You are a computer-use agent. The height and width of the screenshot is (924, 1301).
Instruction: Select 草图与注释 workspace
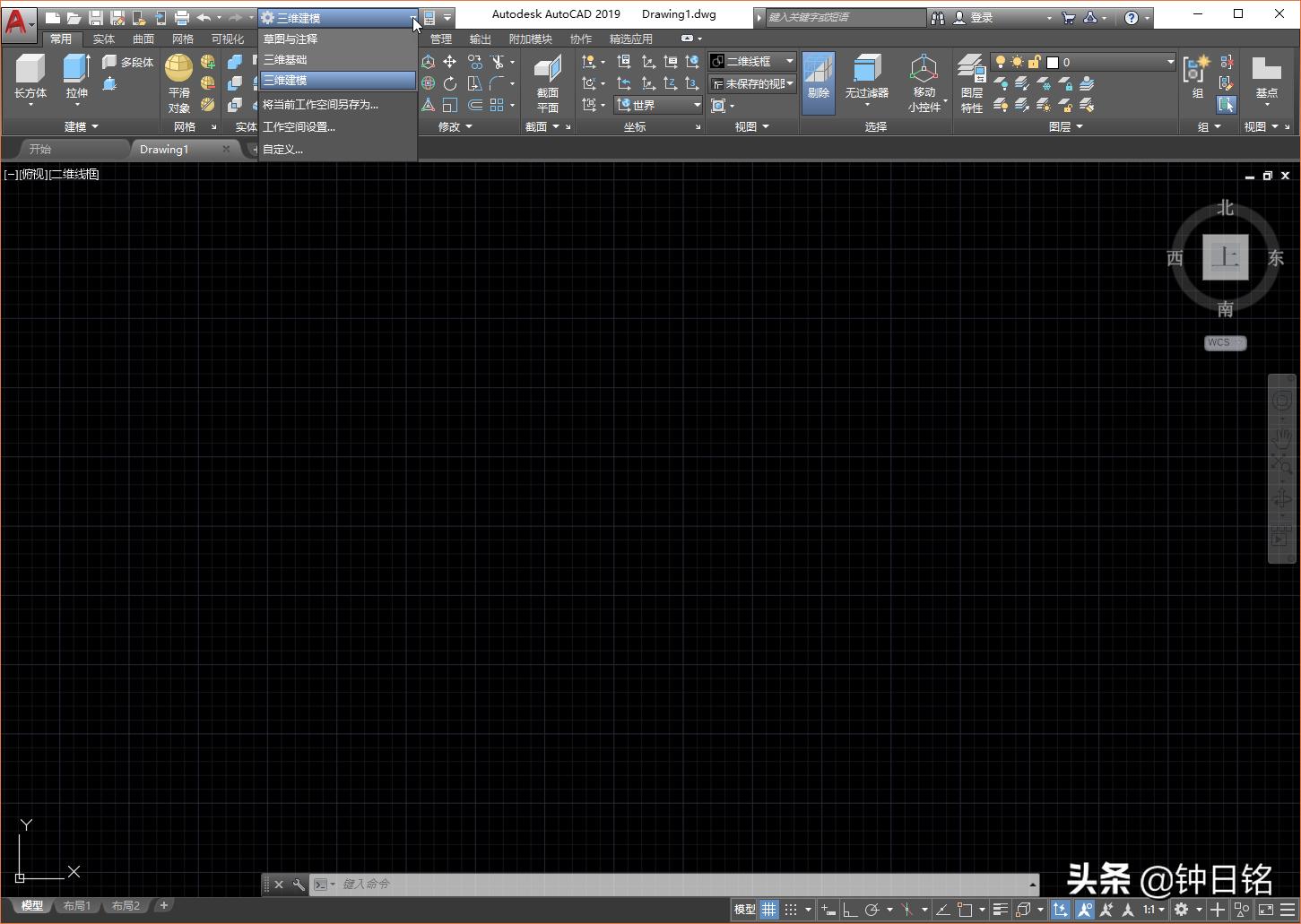[x=337, y=39]
